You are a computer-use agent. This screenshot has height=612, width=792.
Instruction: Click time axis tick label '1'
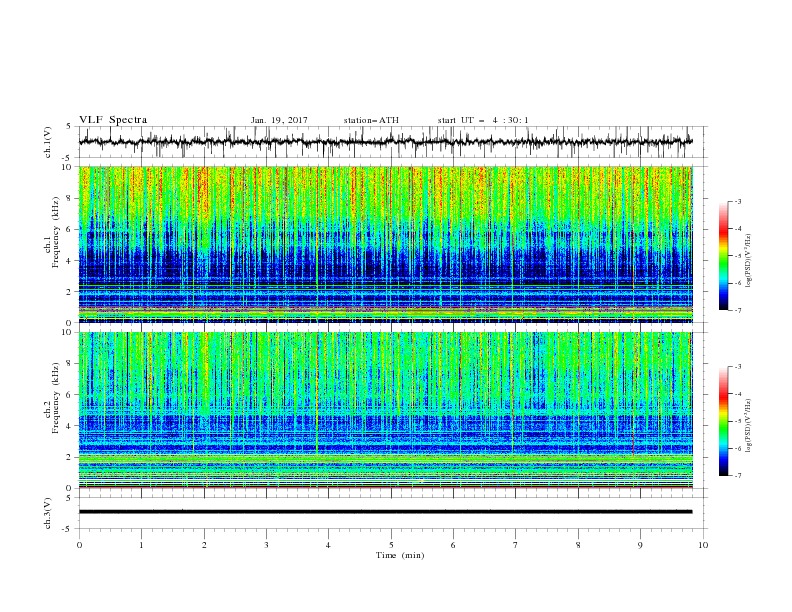(x=141, y=545)
